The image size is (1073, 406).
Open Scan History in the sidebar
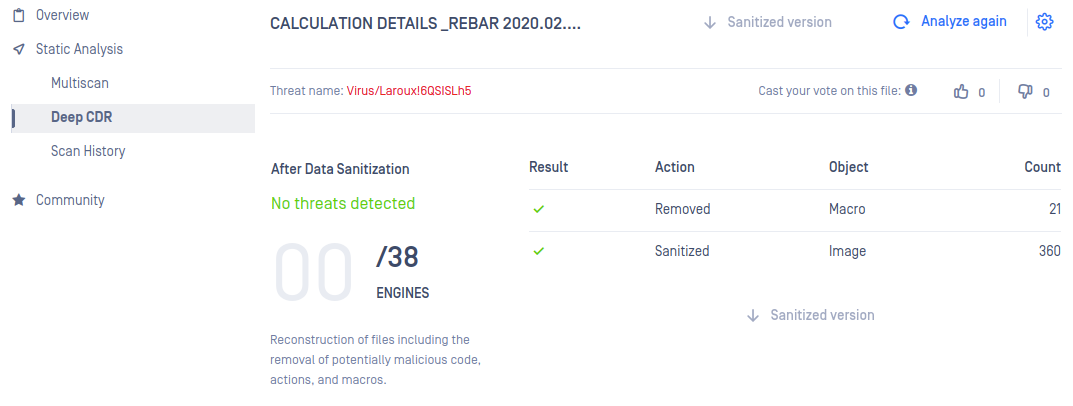88,151
